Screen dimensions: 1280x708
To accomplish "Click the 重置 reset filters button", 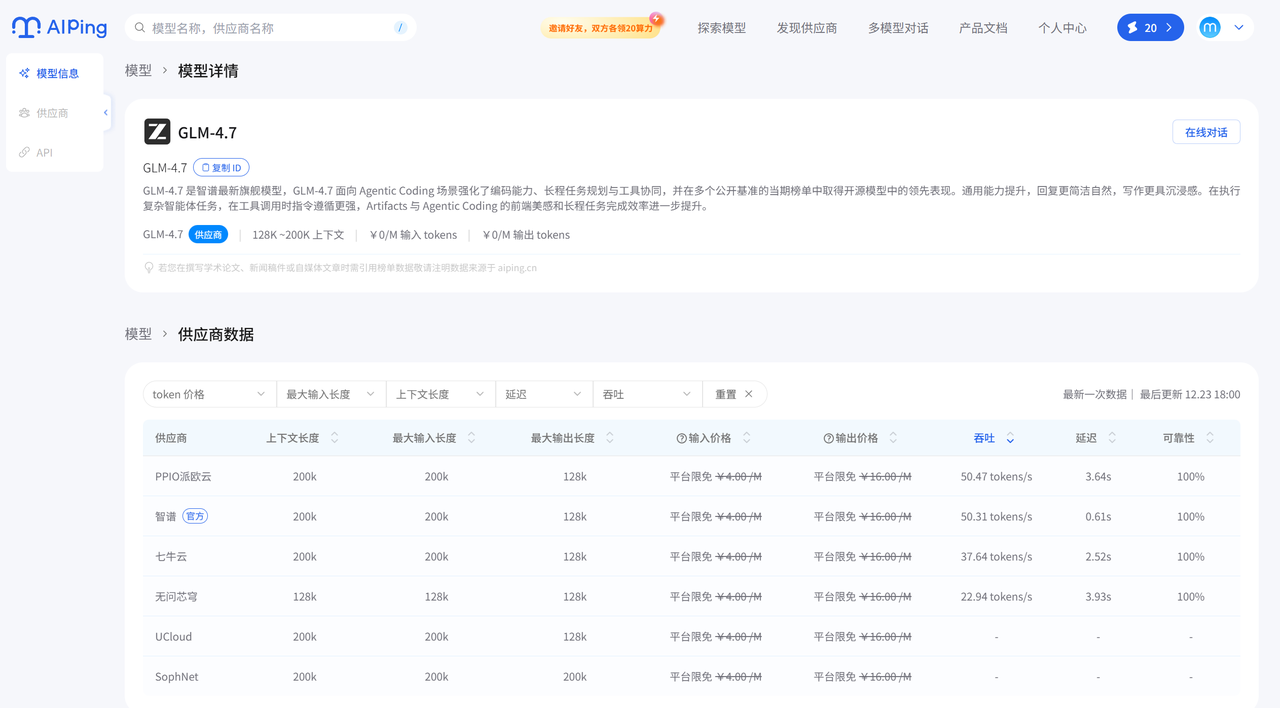I will pyautogui.click(x=734, y=394).
